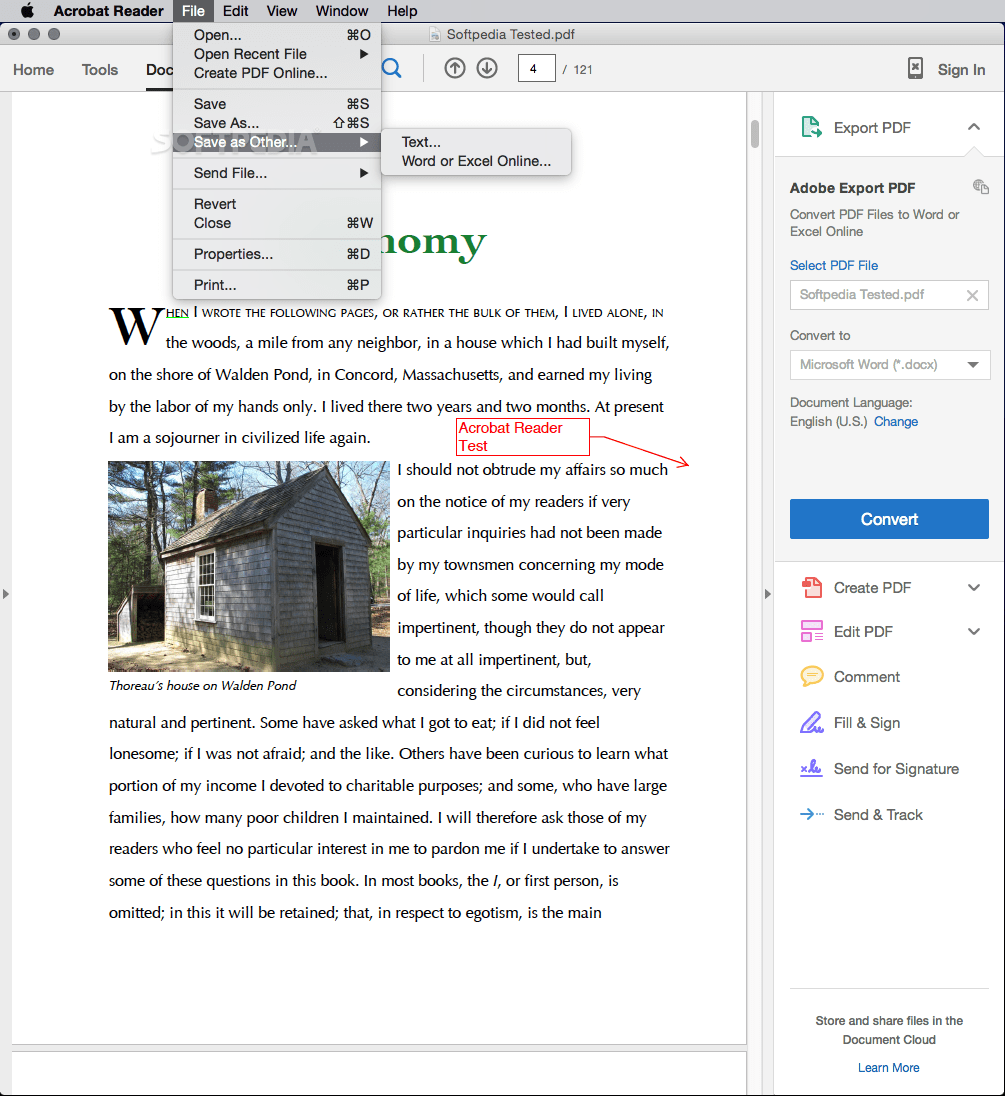Choose Save in File menu
Viewport: 1005px width, 1096px height.
coord(277,103)
